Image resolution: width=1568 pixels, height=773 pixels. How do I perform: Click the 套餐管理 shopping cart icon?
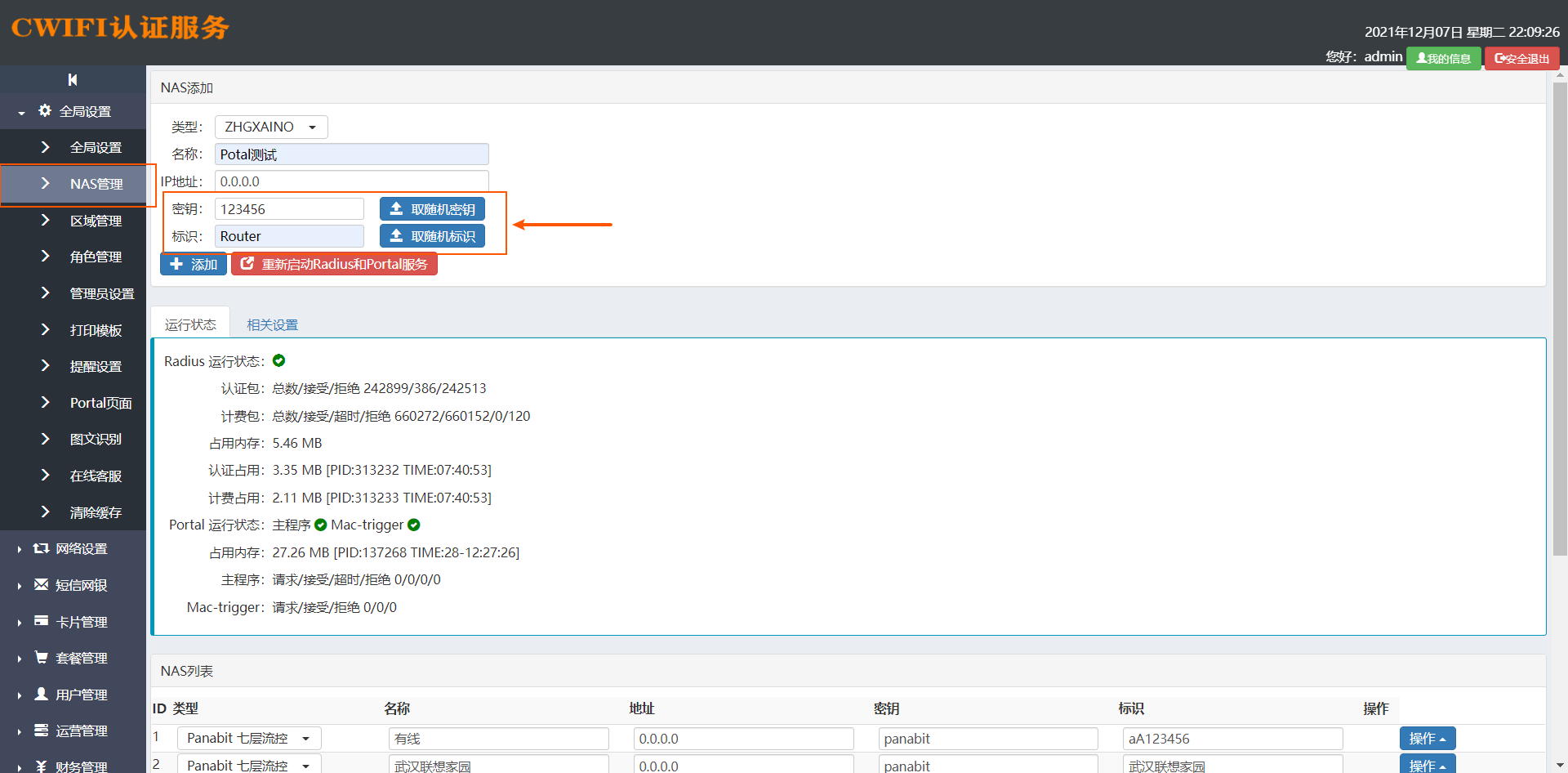click(x=41, y=657)
